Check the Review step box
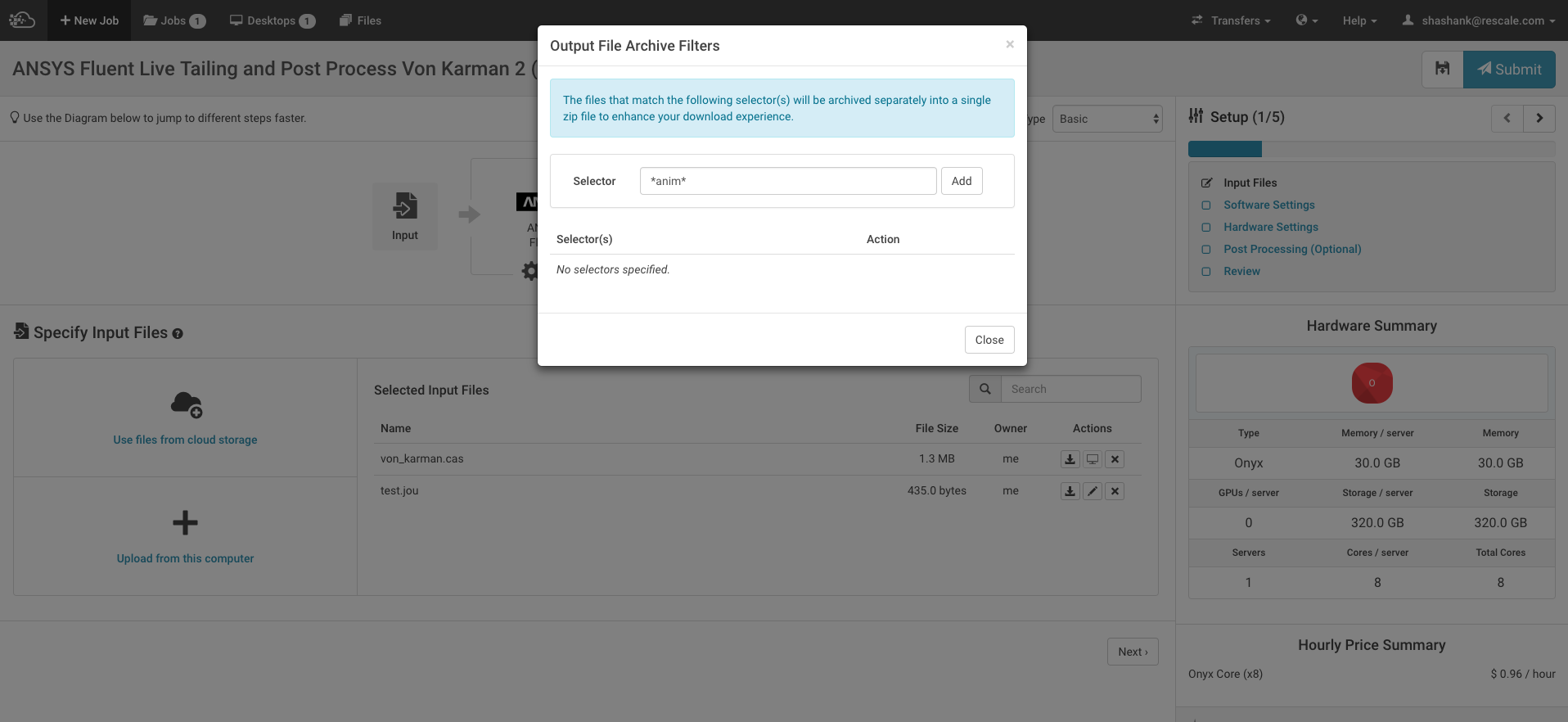 click(x=1205, y=272)
